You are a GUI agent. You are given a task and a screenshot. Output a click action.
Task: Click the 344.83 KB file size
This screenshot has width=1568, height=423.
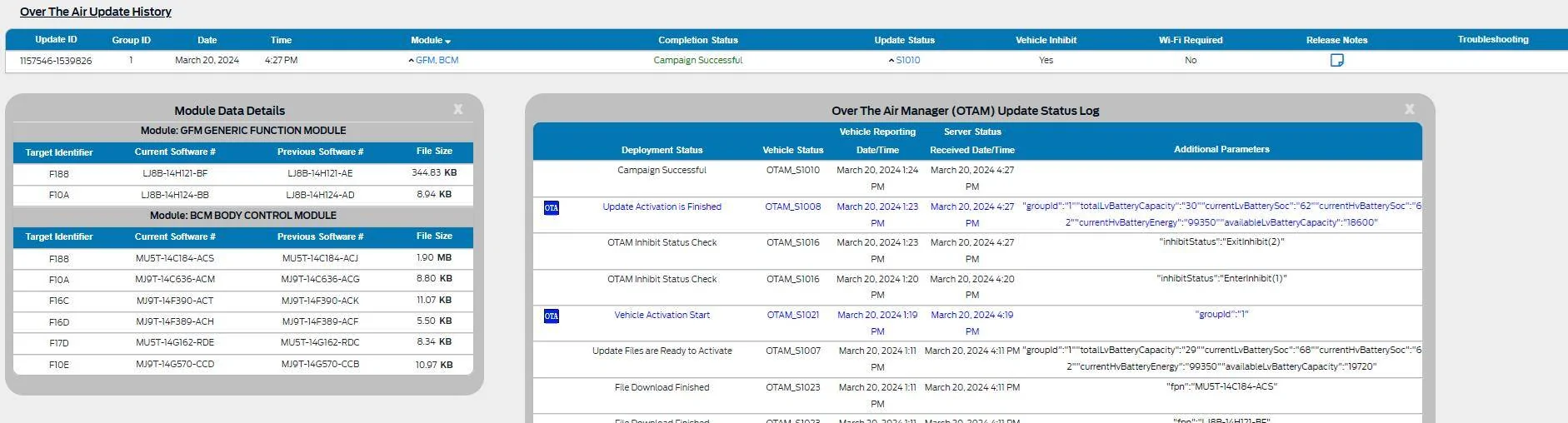point(434,172)
